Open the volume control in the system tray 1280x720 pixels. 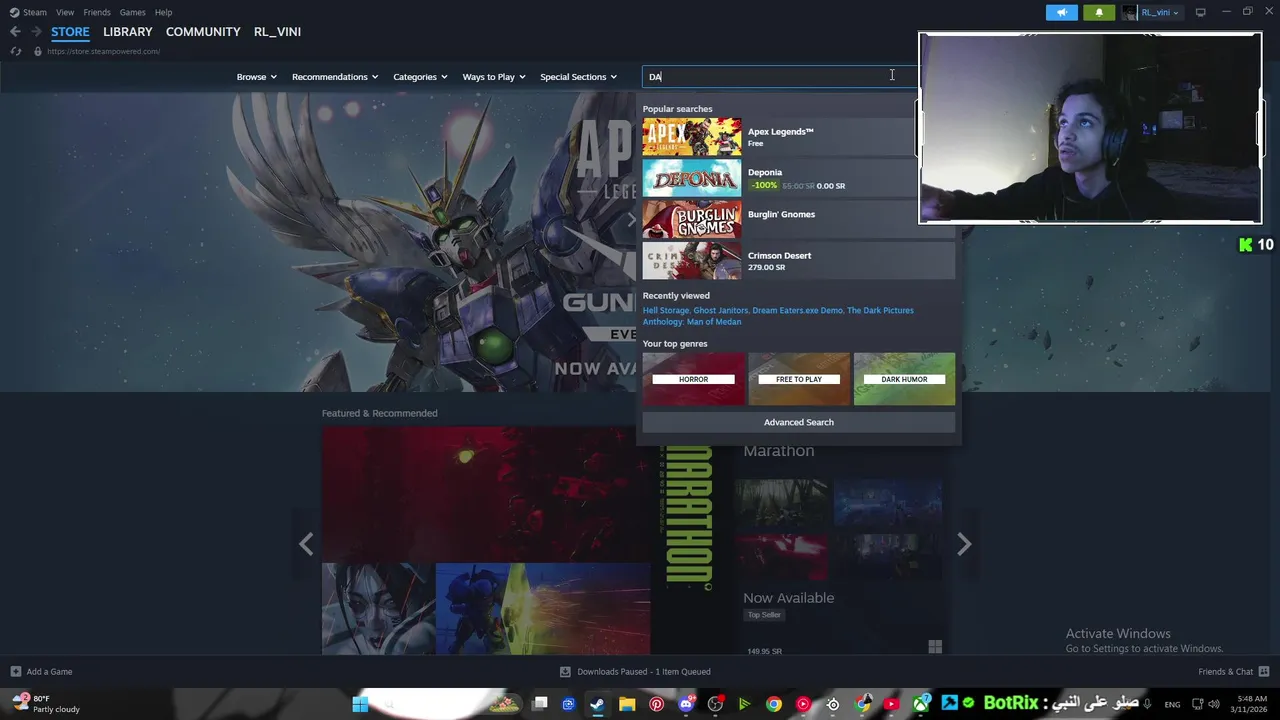pos(1214,704)
